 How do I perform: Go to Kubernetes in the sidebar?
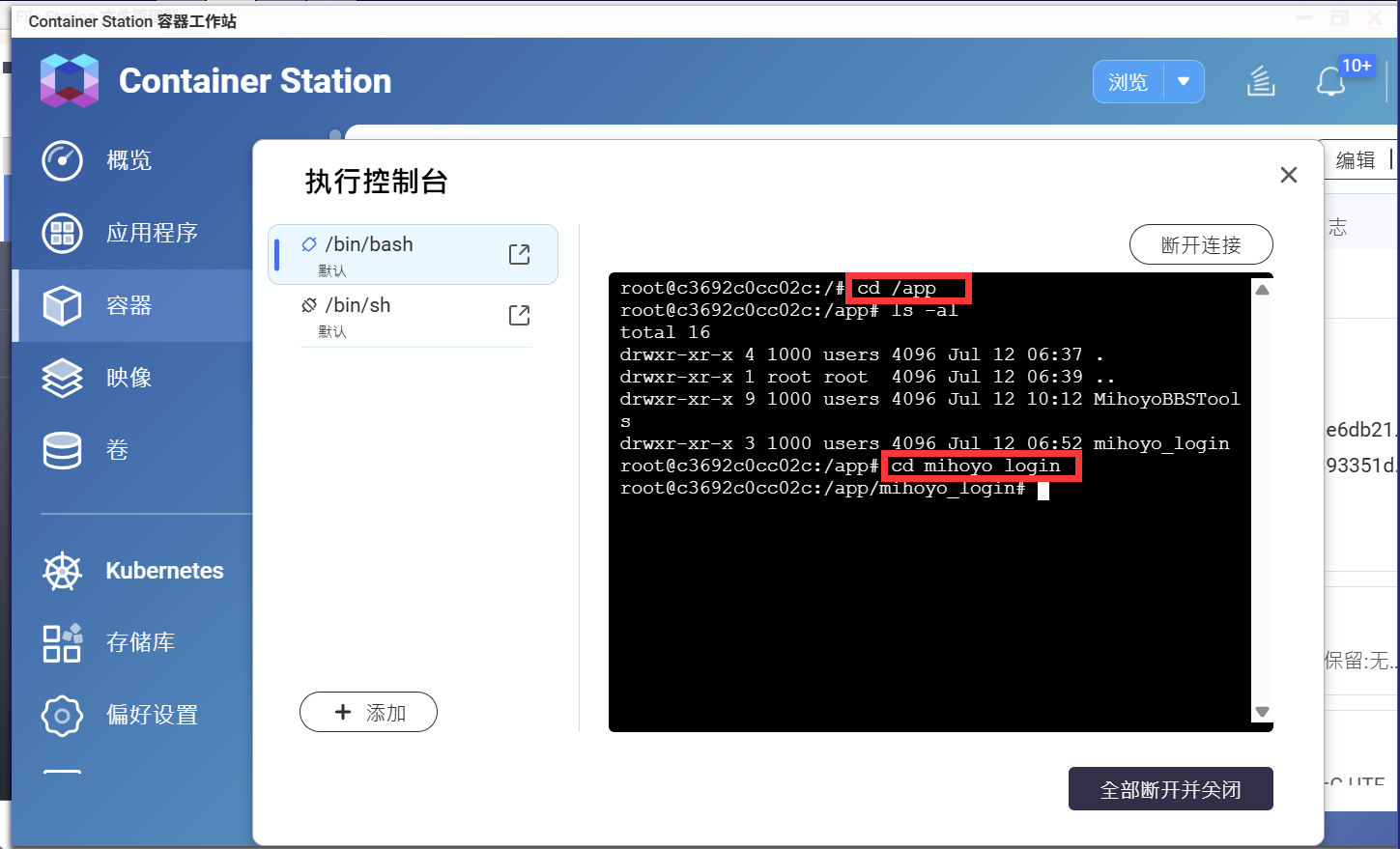[164, 571]
